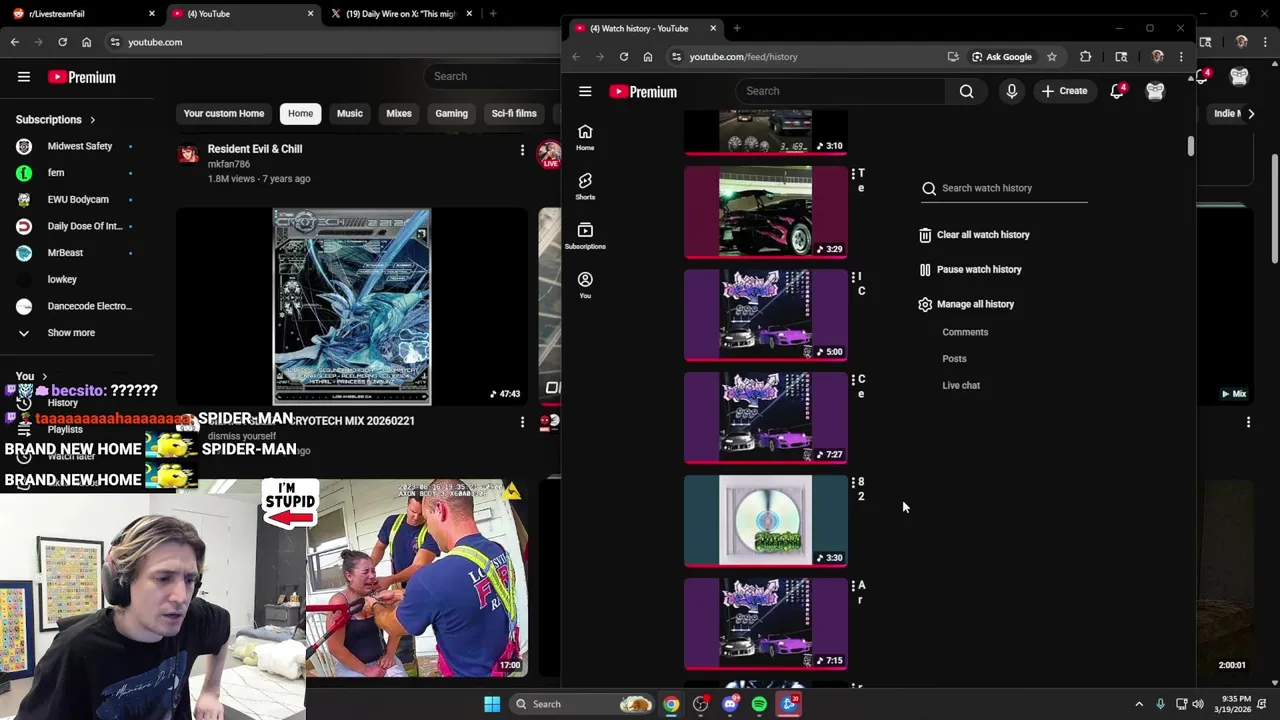
Task: Open Chrome icon on the taskbar
Action: tap(671, 704)
